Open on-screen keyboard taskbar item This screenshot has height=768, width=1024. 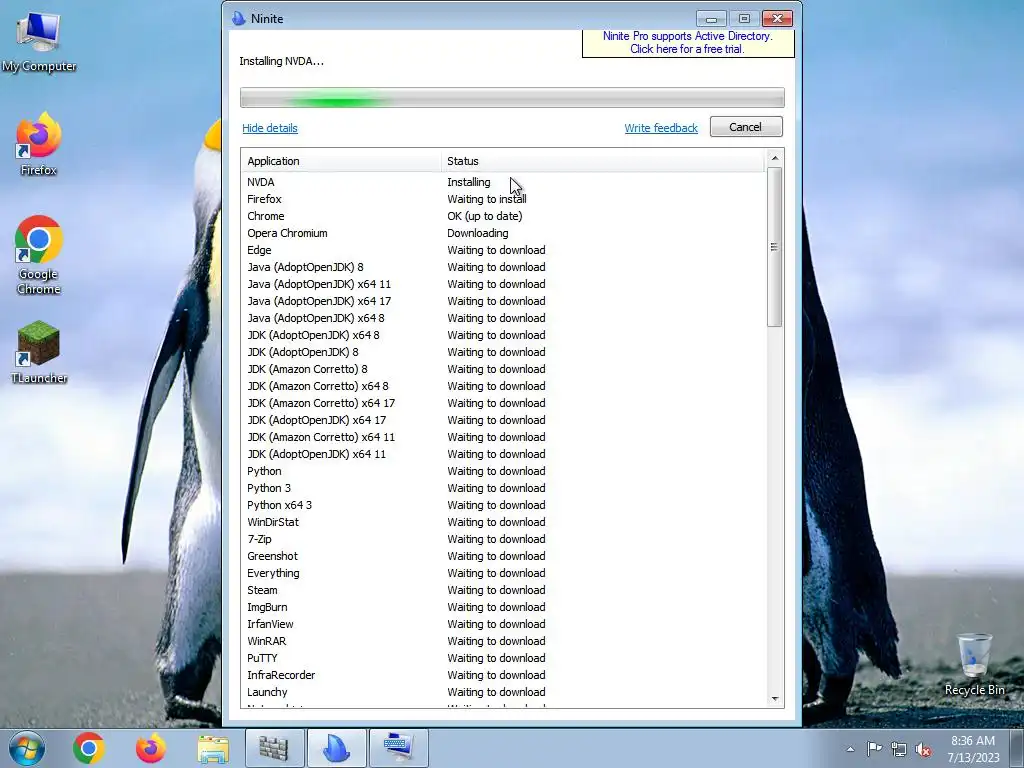click(399, 748)
